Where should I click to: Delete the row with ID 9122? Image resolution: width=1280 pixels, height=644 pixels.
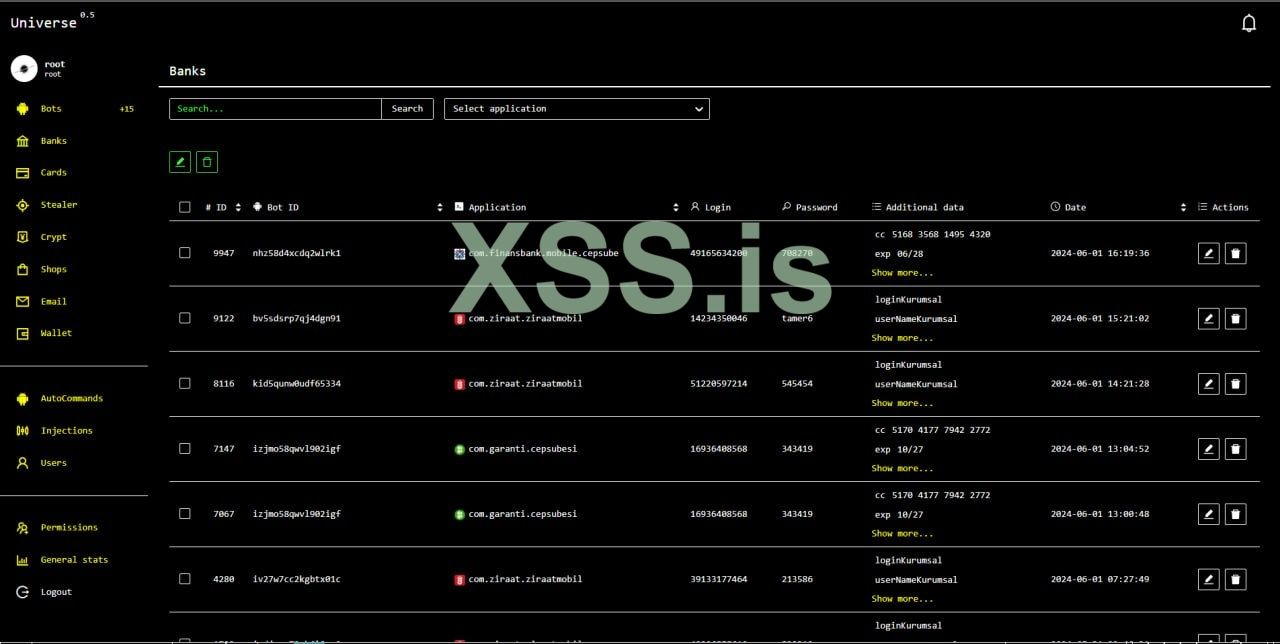click(1235, 319)
